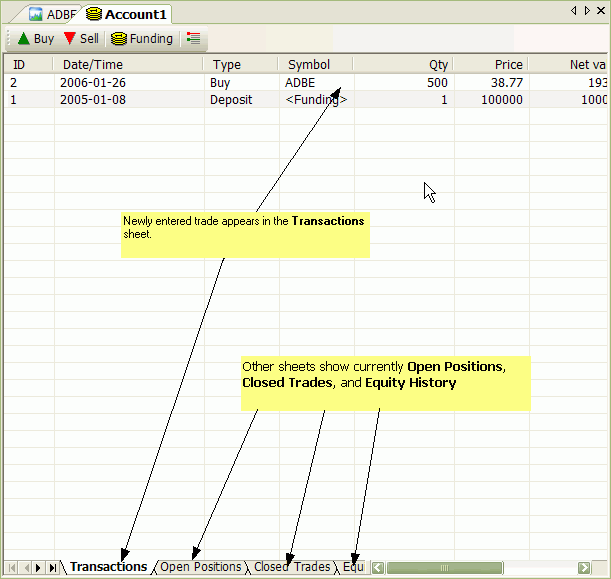Screen dimensions: 611x579
Task: Jump to last sheet tab
Action: coord(52,567)
